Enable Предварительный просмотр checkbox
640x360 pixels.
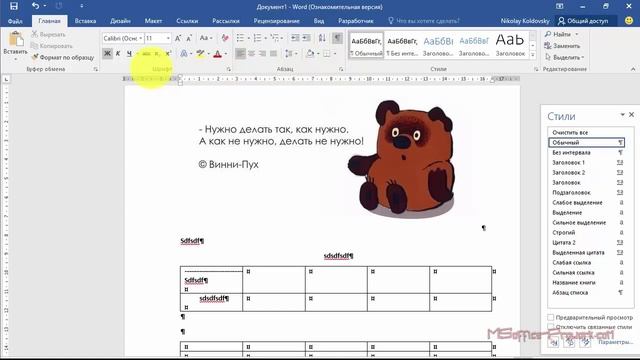click(551, 317)
